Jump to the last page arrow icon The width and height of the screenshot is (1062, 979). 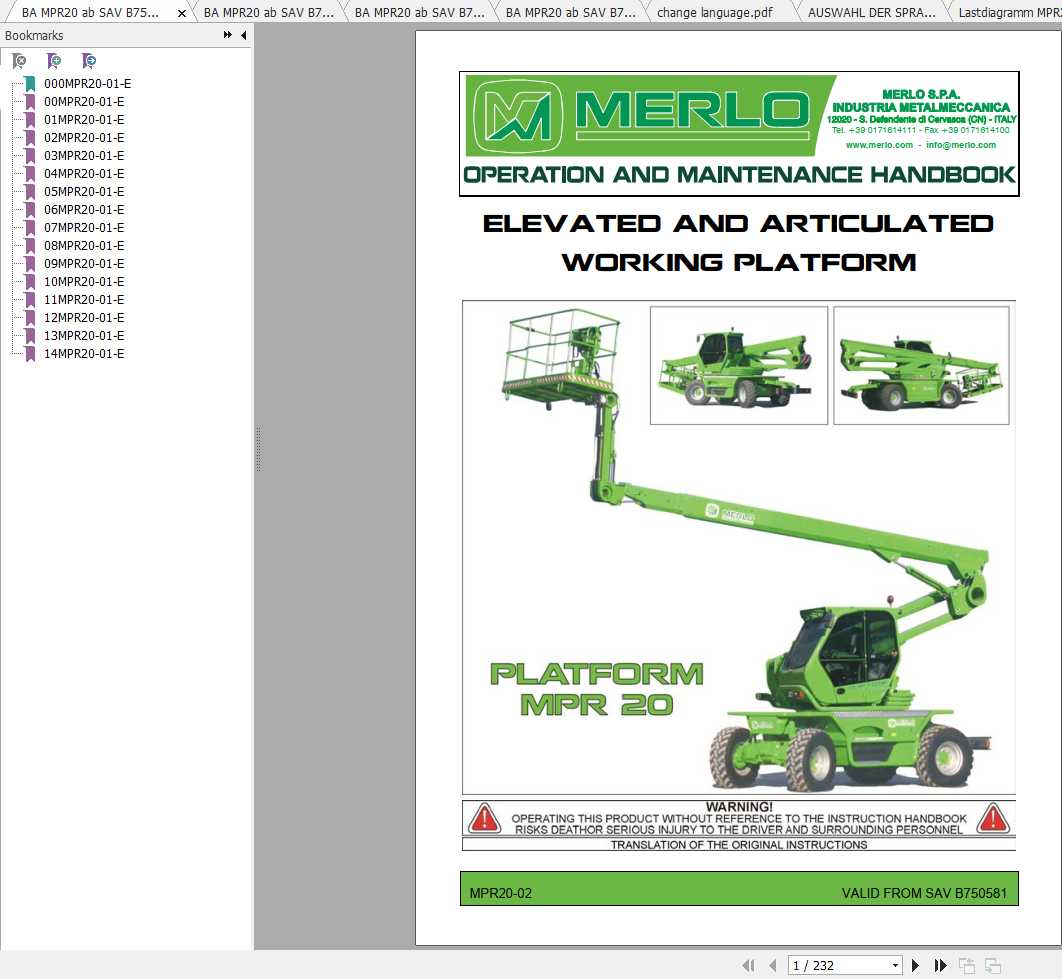[x=939, y=964]
